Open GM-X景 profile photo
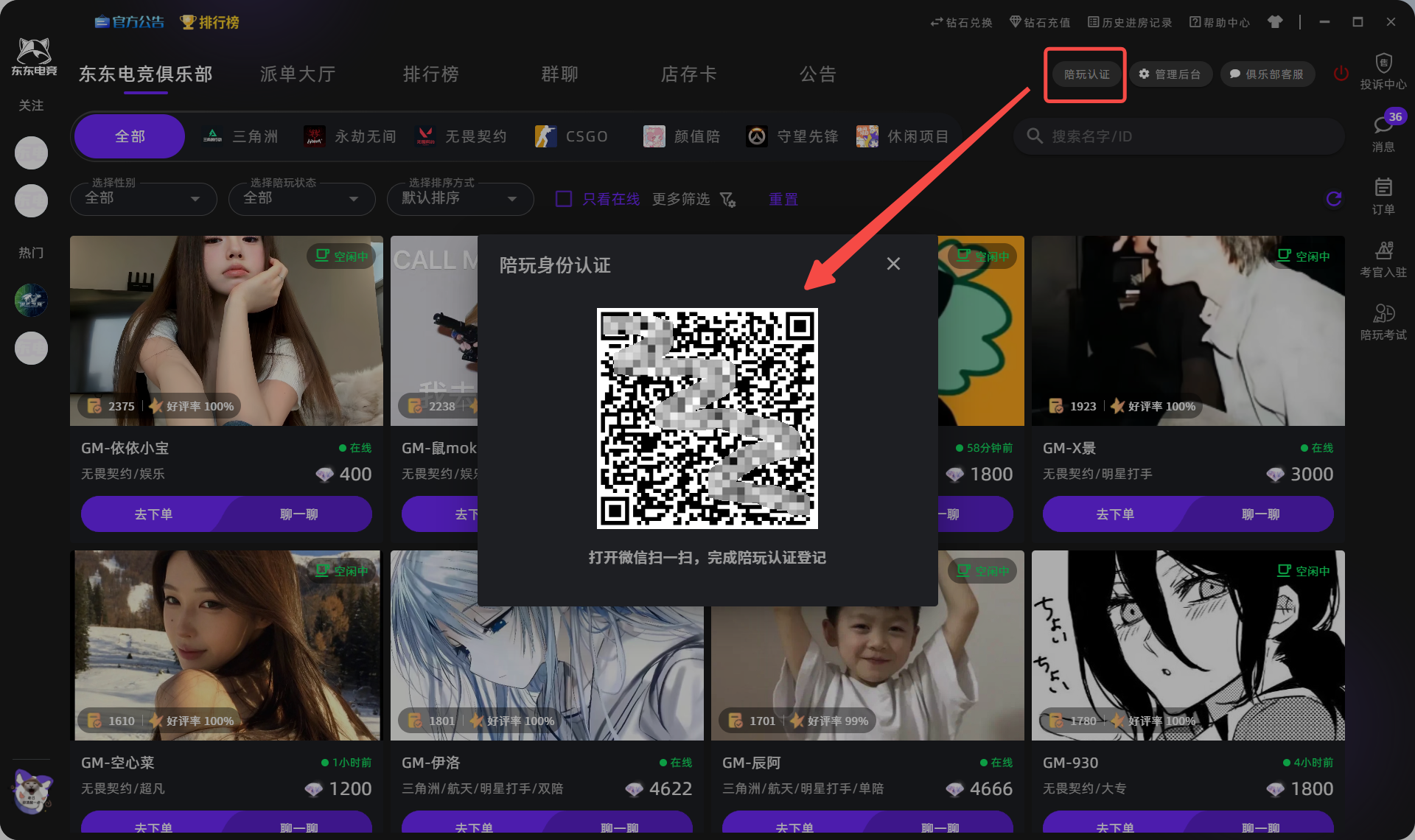The height and width of the screenshot is (840, 1415). (x=1188, y=331)
